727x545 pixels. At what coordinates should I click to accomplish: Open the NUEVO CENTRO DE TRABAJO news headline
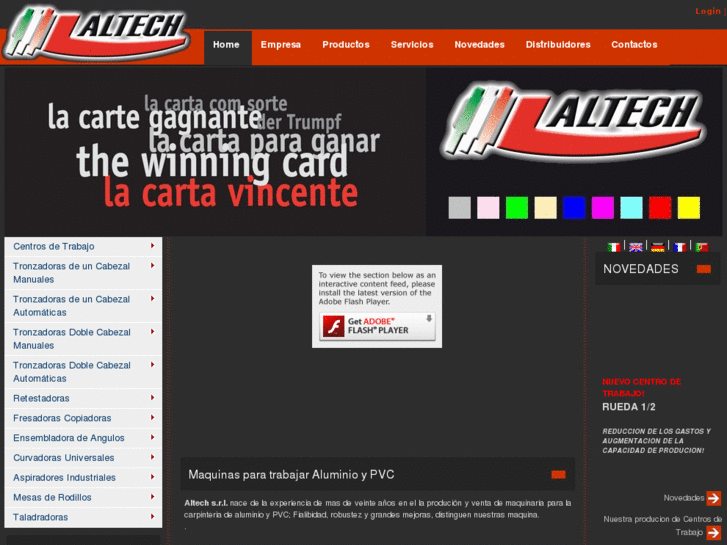641,388
